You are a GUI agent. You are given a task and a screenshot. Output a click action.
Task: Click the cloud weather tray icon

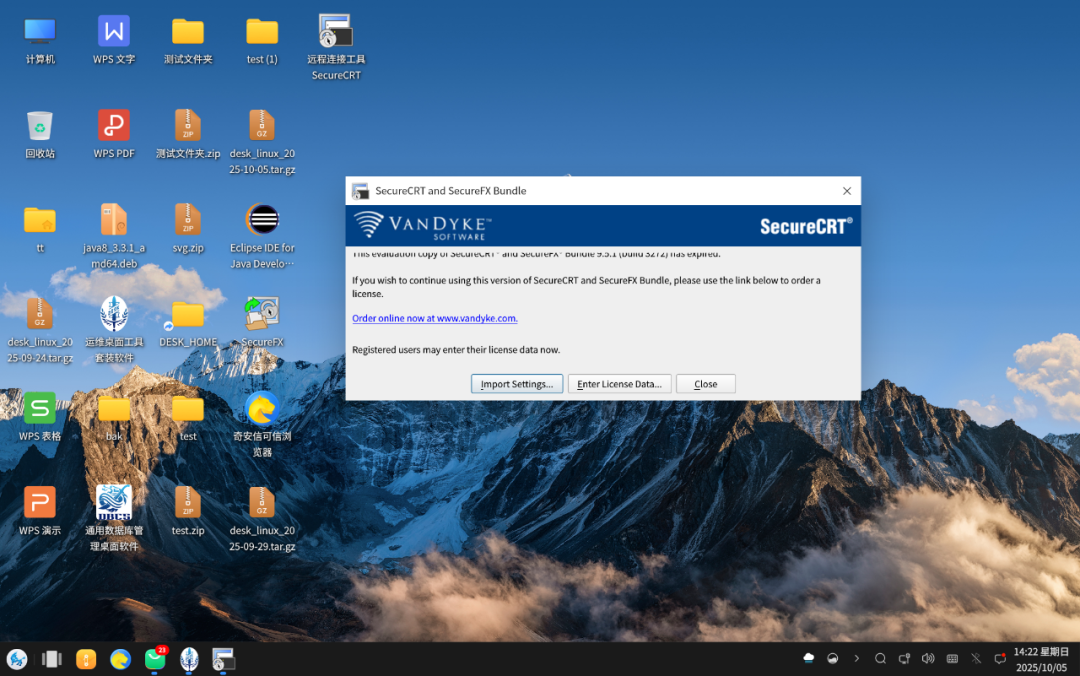click(x=809, y=659)
